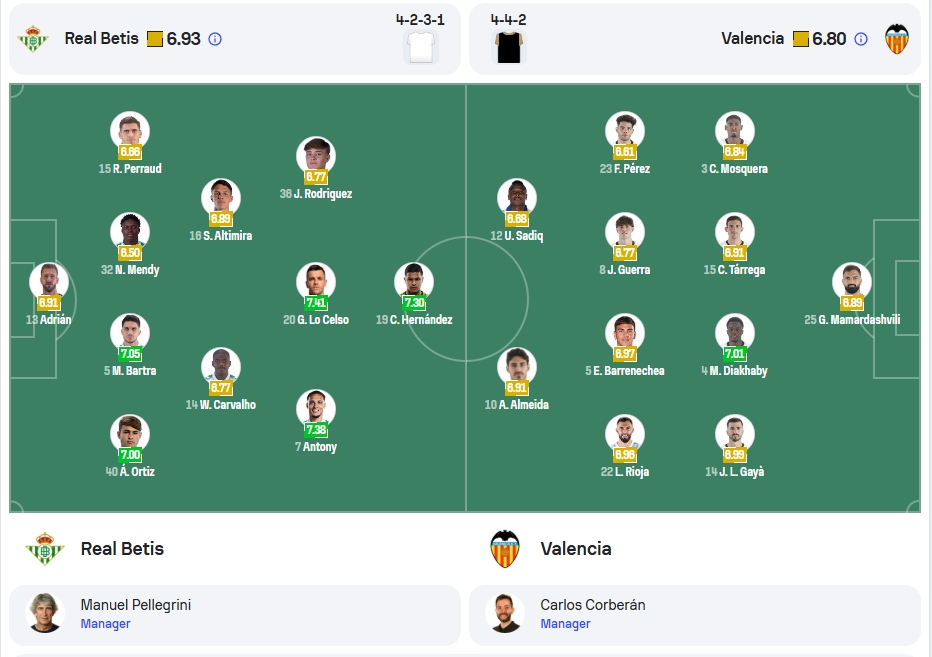Select J. L. Gayà player avatar
Image resolution: width=932 pixels, height=657 pixels.
[734, 433]
